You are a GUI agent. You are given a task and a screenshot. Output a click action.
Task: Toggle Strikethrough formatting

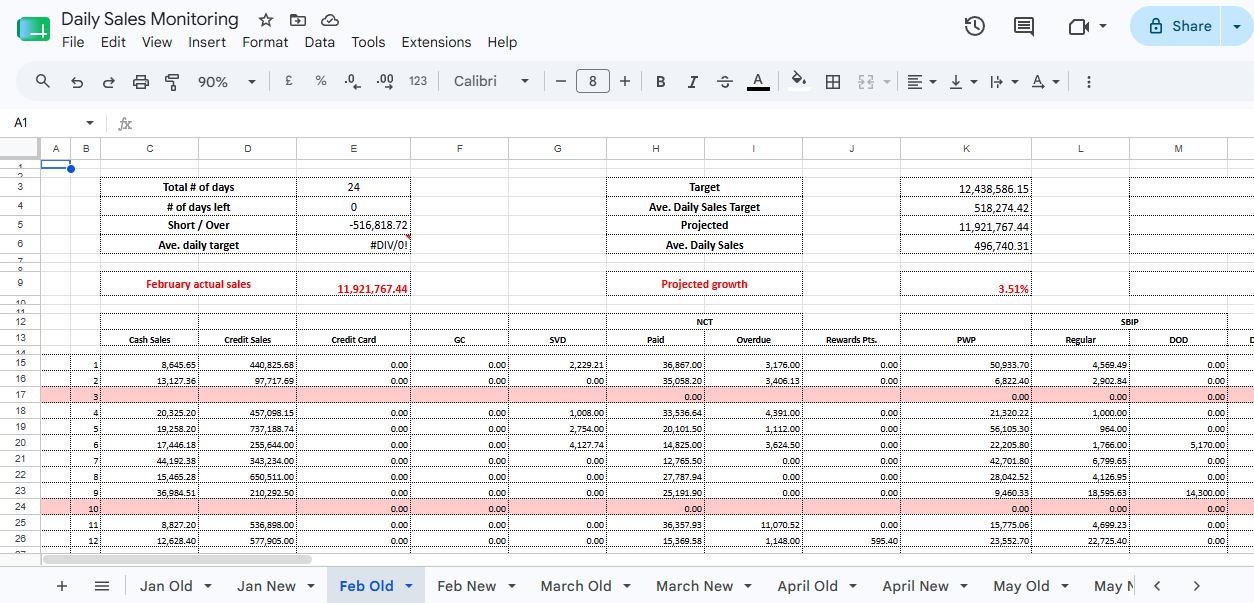point(725,82)
